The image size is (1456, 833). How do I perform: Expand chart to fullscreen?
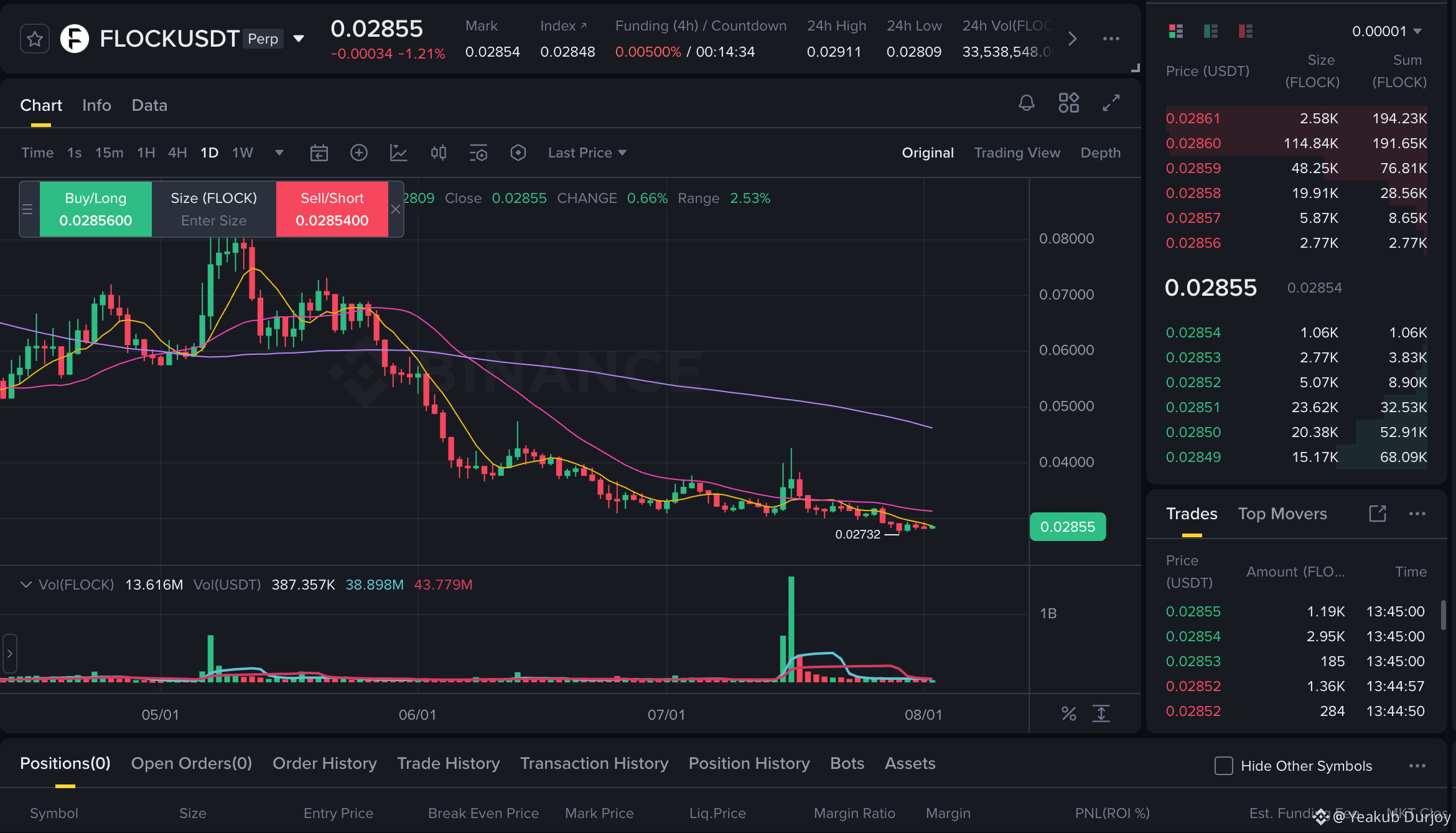coord(1111,103)
